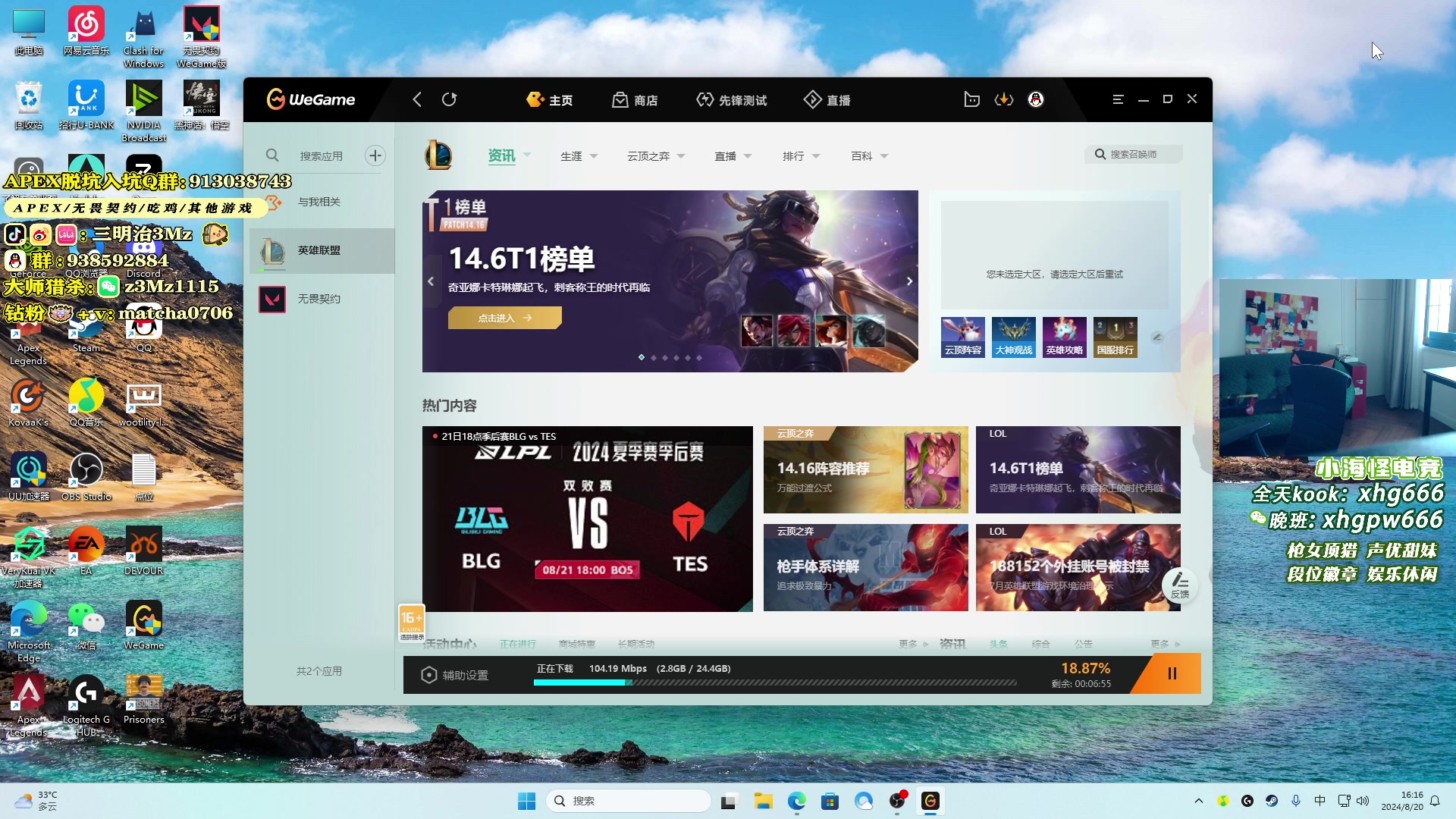This screenshot has width=1456, height=819.
Task: Open the 商店 store tab
Action: click(x=635, y=99)
